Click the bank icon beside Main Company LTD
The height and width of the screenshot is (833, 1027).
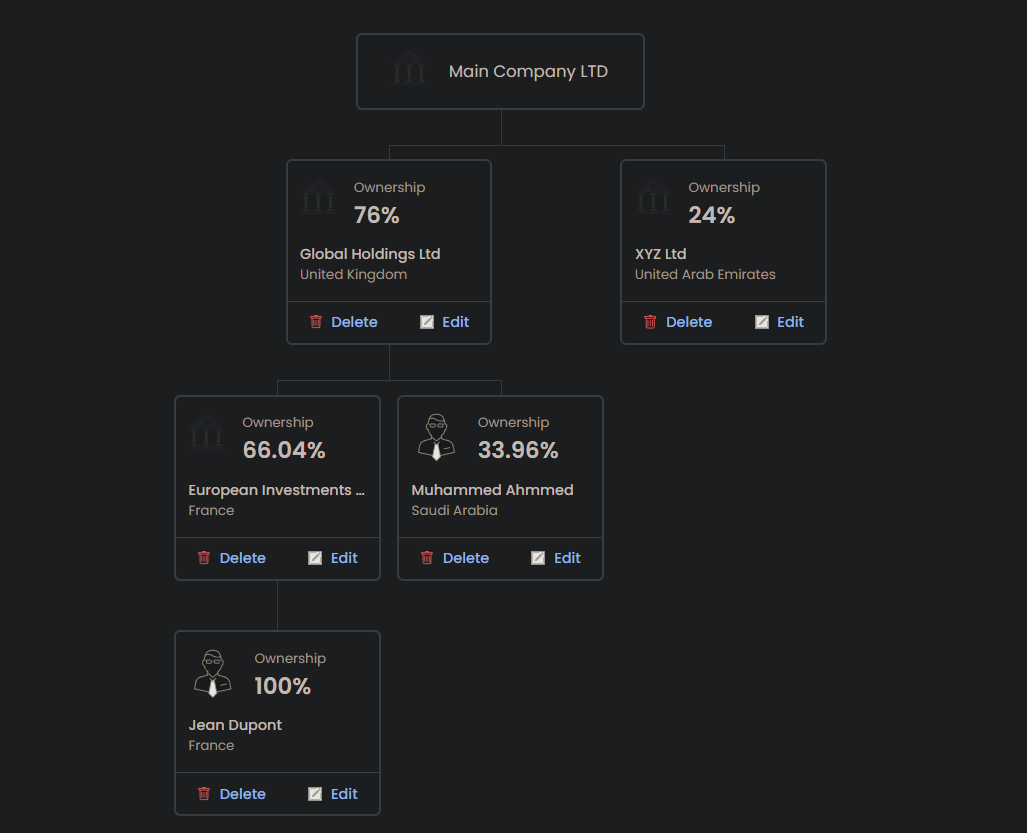(x=409, y=71)
